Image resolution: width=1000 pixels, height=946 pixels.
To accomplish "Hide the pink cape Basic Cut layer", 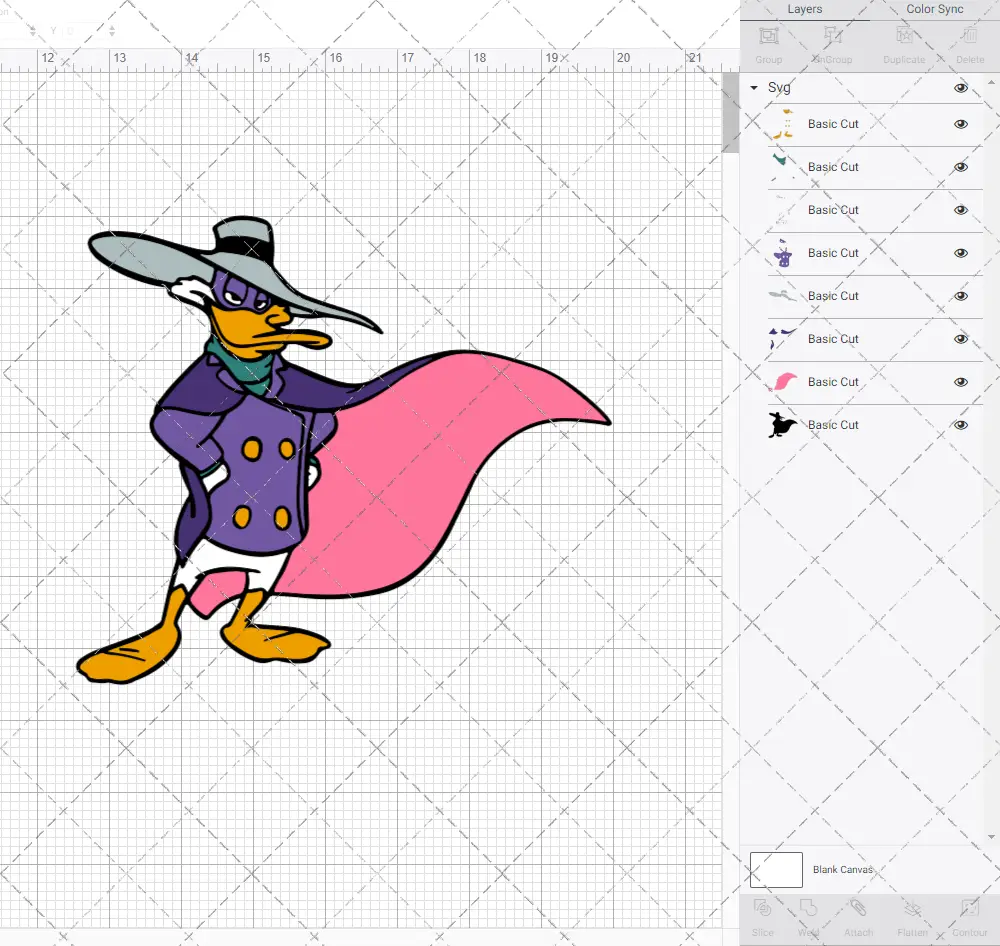I will pos(960,381).
